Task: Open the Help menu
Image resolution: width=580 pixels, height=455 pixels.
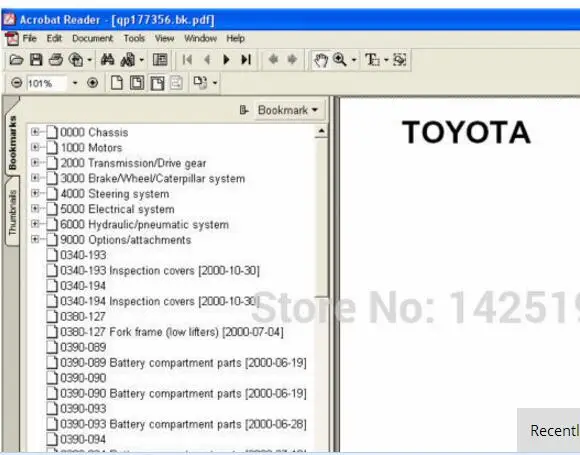Action: pos(235,38)
